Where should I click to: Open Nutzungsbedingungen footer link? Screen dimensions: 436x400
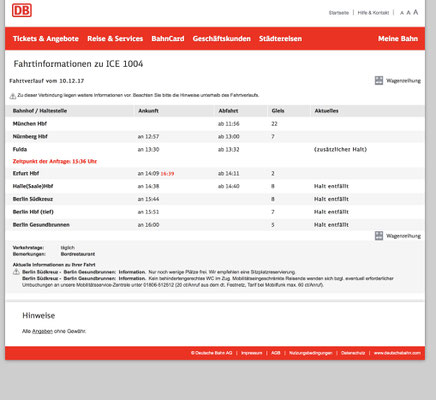pos(311,353)
